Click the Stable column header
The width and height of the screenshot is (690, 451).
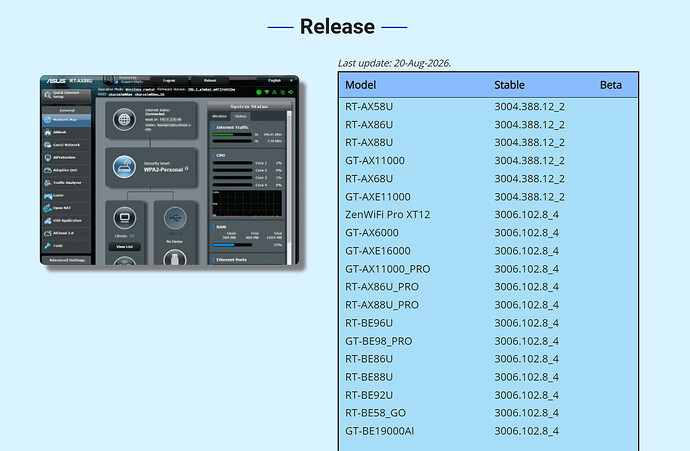pyautogui.click(x=509, y=85)
